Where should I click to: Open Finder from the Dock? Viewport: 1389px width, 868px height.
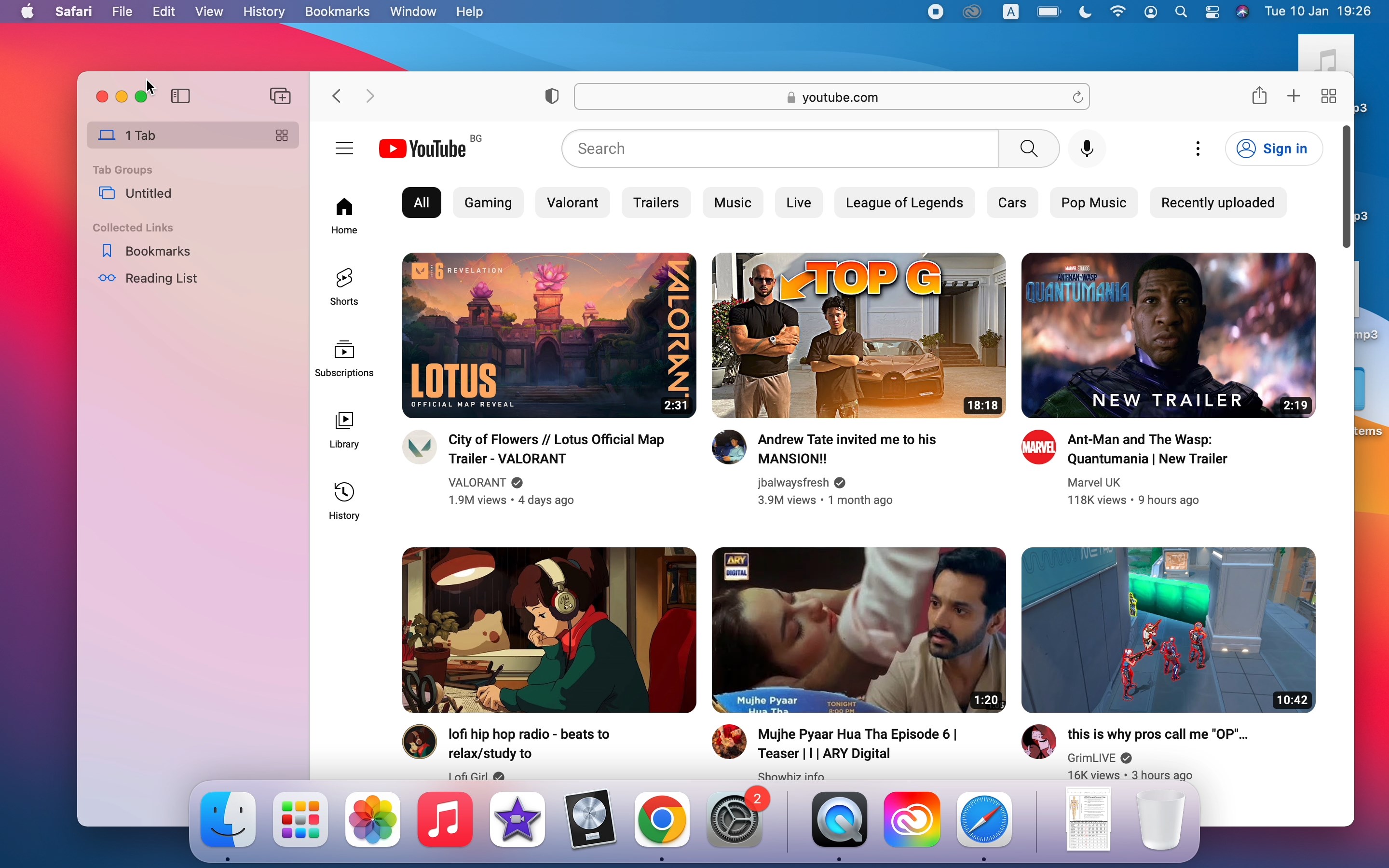[229, 819]
